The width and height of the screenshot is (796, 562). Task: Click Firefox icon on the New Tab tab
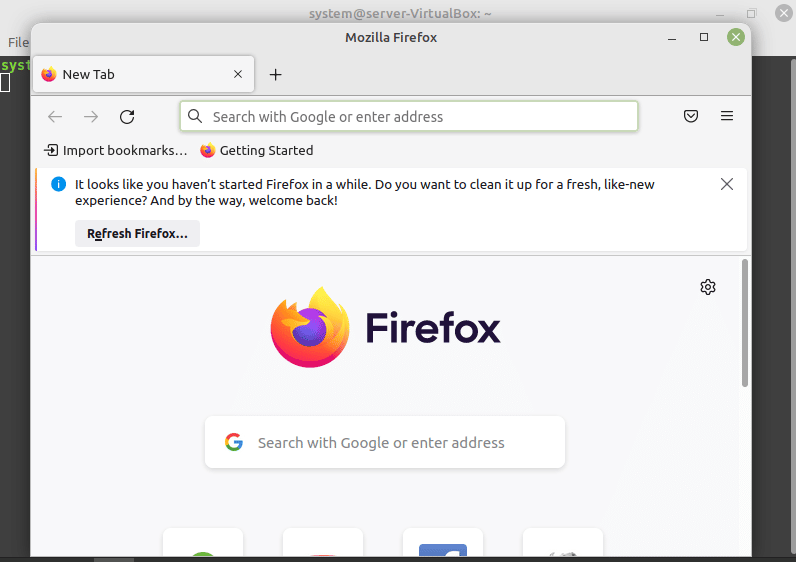(49, 74)
